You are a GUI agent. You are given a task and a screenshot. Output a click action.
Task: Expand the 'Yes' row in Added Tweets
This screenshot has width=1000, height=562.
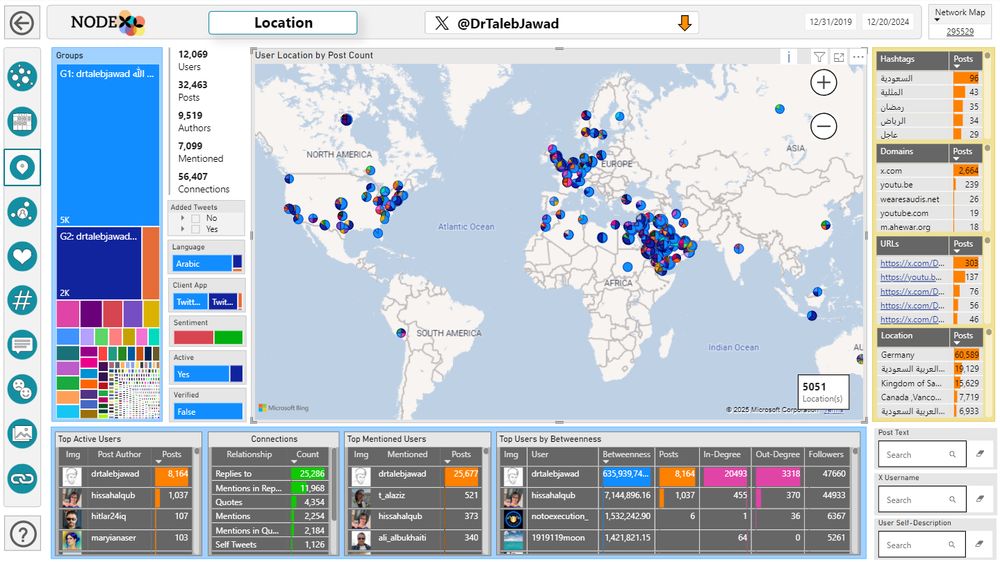[x=182, y=229]
